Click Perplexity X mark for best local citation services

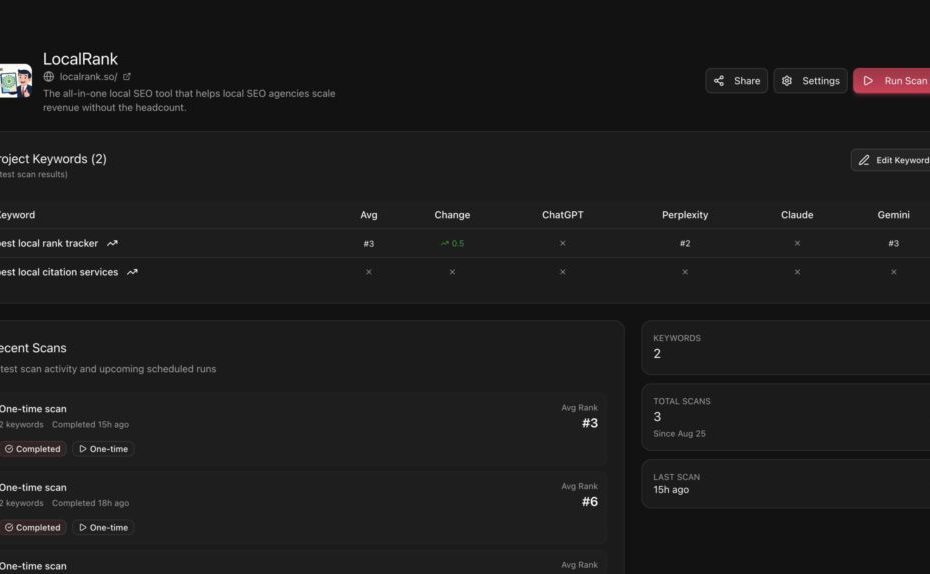tap(684, 272)
